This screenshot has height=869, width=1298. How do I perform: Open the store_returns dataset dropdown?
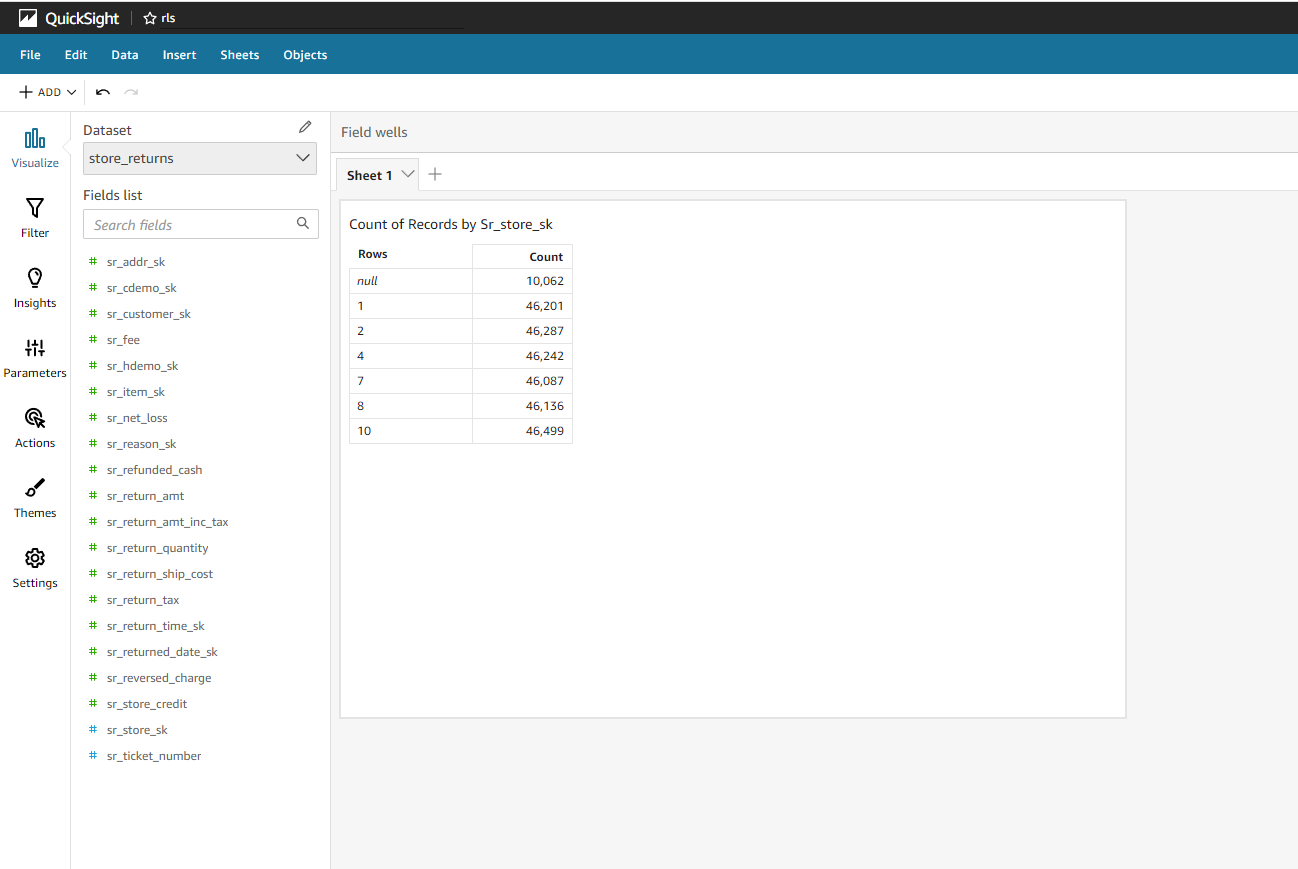(x=301, y=158)
